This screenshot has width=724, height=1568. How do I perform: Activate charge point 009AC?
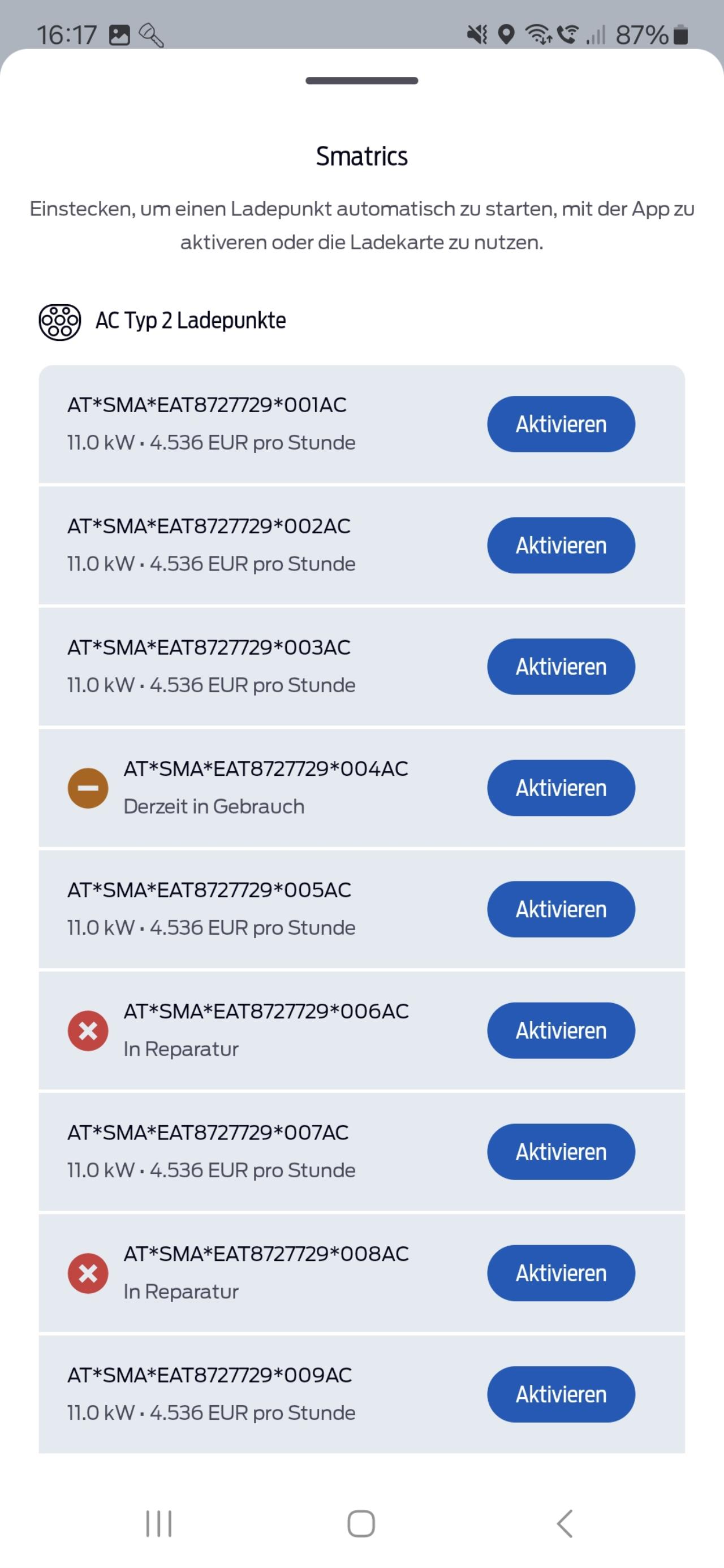coord(560,1394)
